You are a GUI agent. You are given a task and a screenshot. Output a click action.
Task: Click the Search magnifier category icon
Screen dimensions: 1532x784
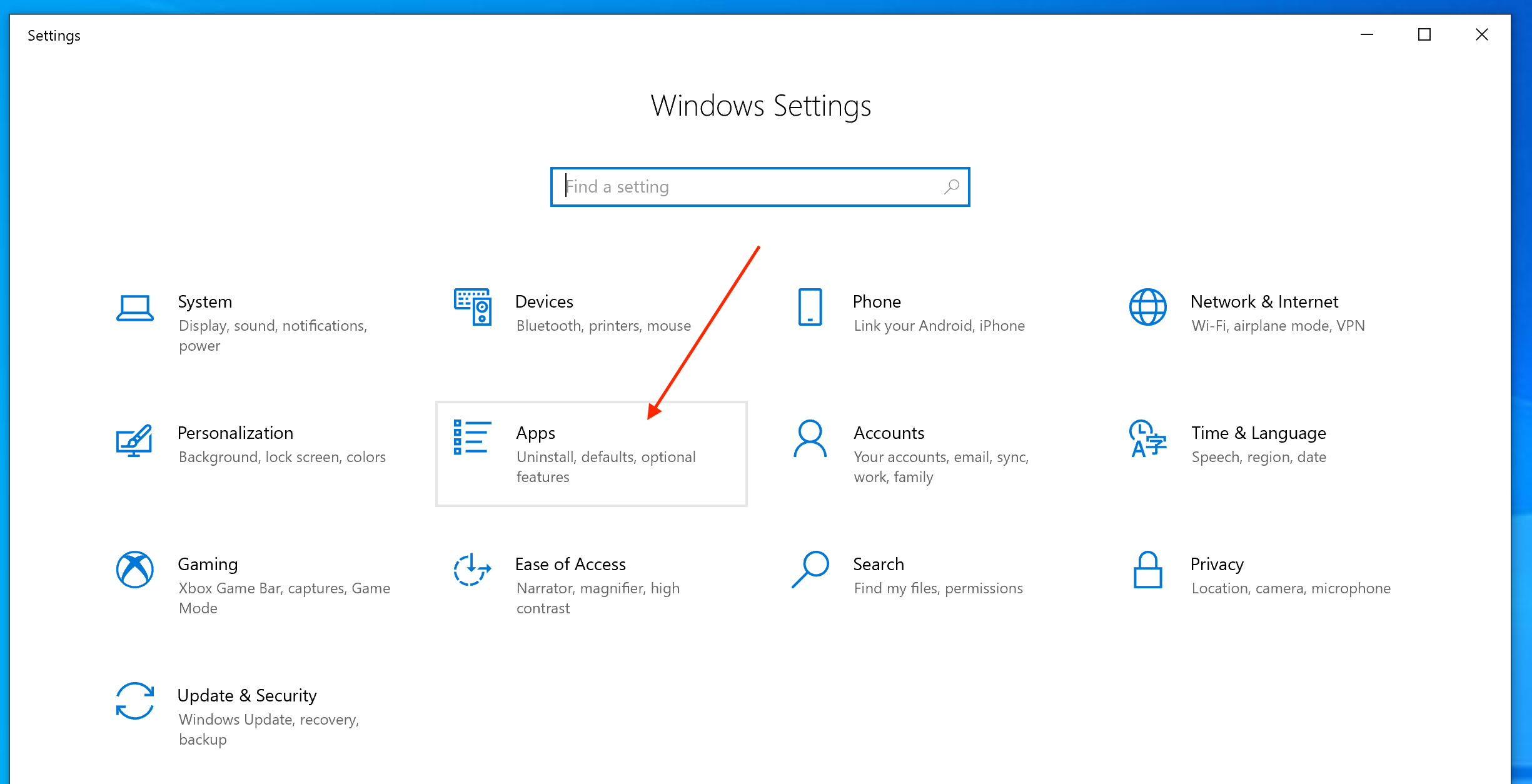pyautogui.click(x=810, y=570)
